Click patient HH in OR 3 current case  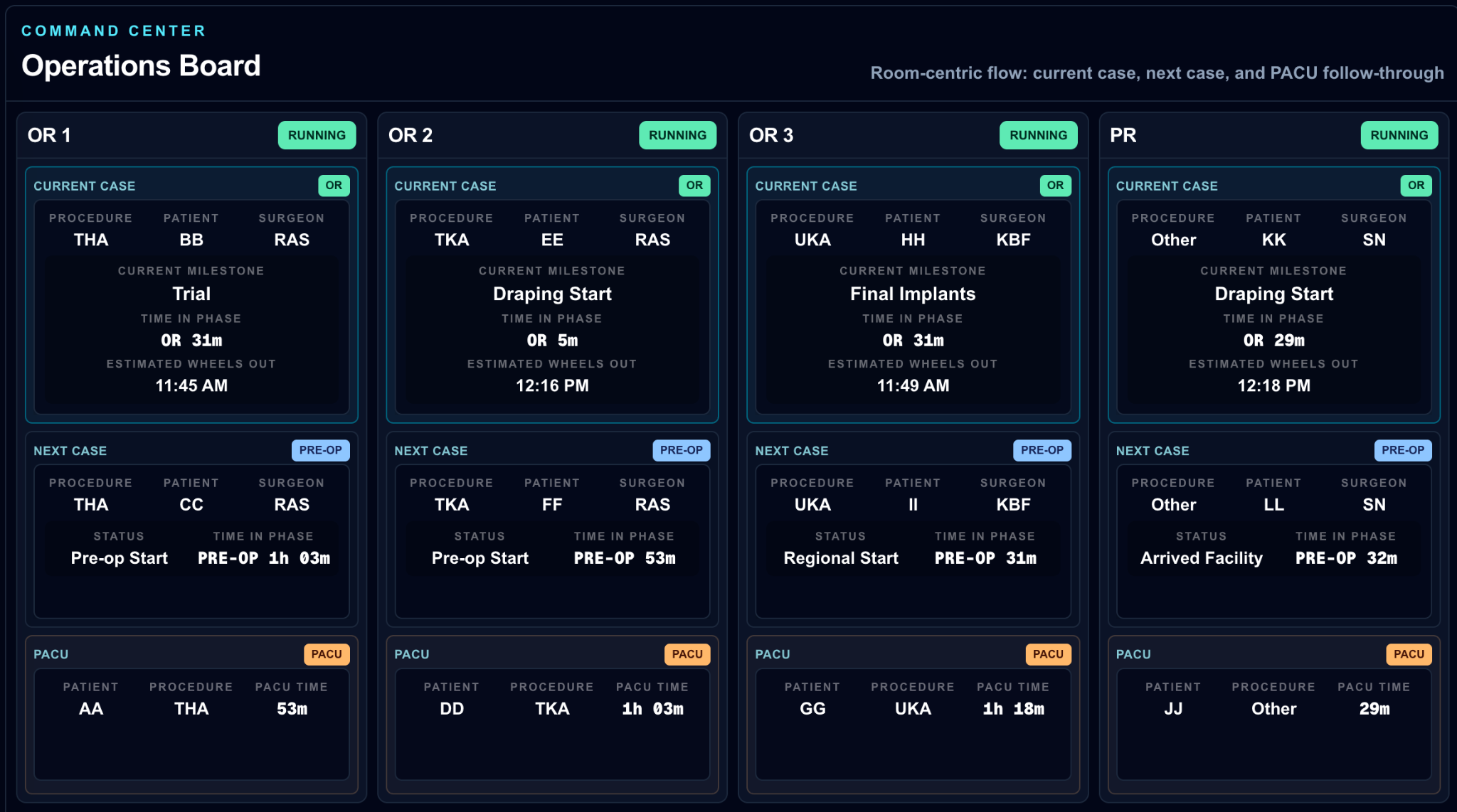click(x=913, y=240)
